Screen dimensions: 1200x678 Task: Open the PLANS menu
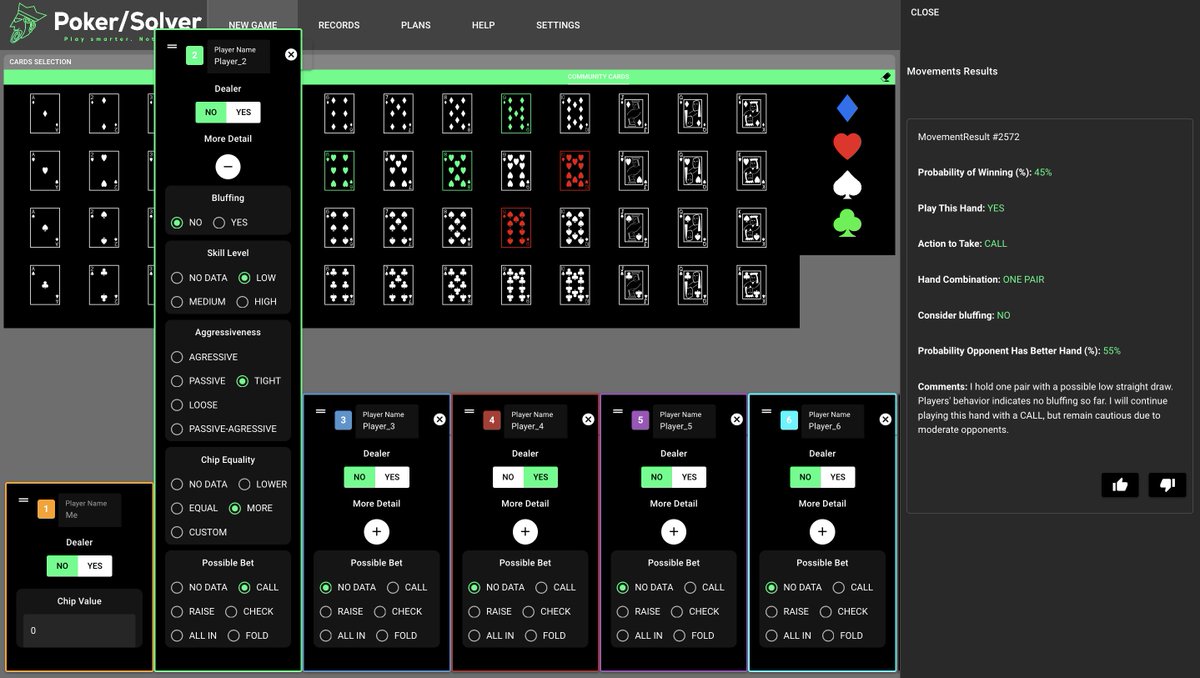pyautogui.click(x=415, y=25)
